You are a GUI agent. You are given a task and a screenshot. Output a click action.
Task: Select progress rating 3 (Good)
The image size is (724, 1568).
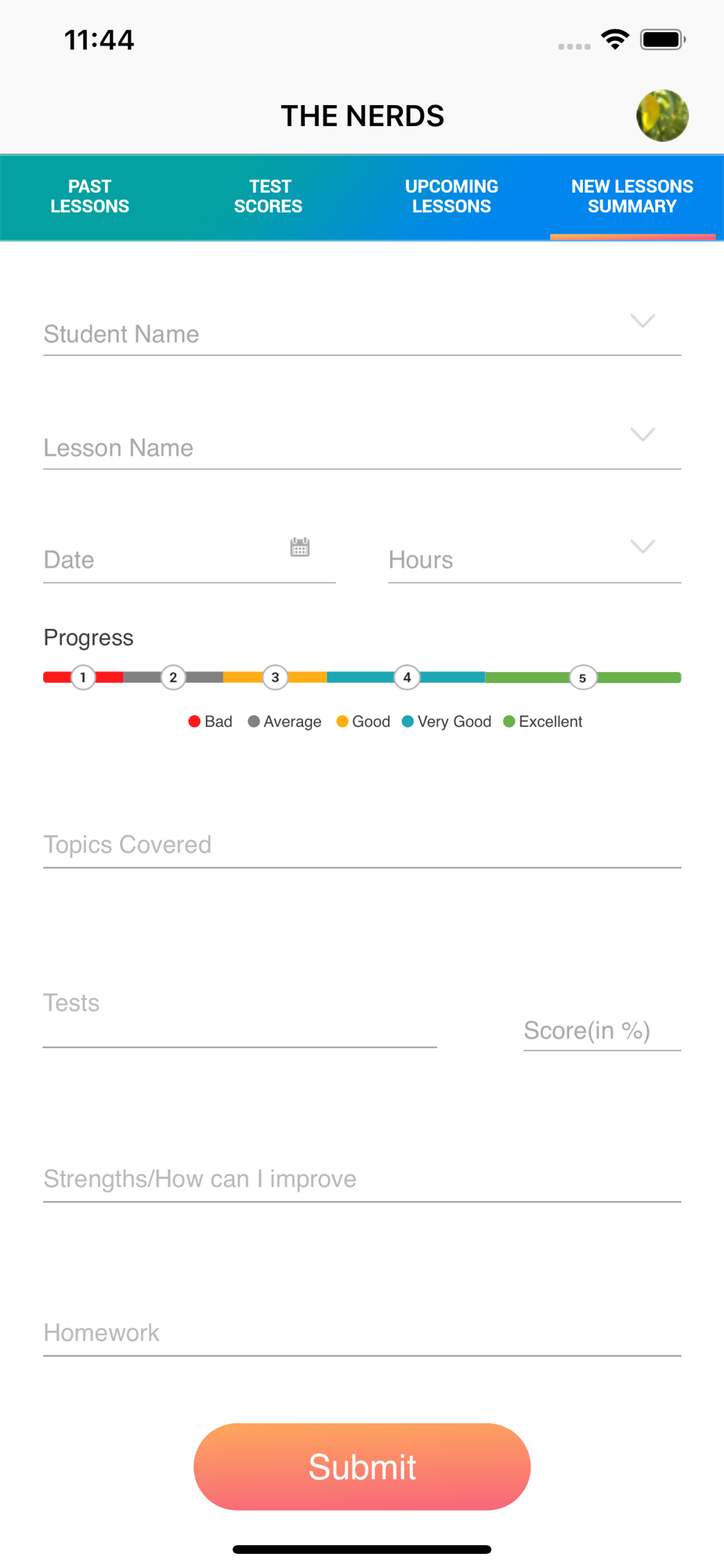pyautogui.click(x=275, y=677)
